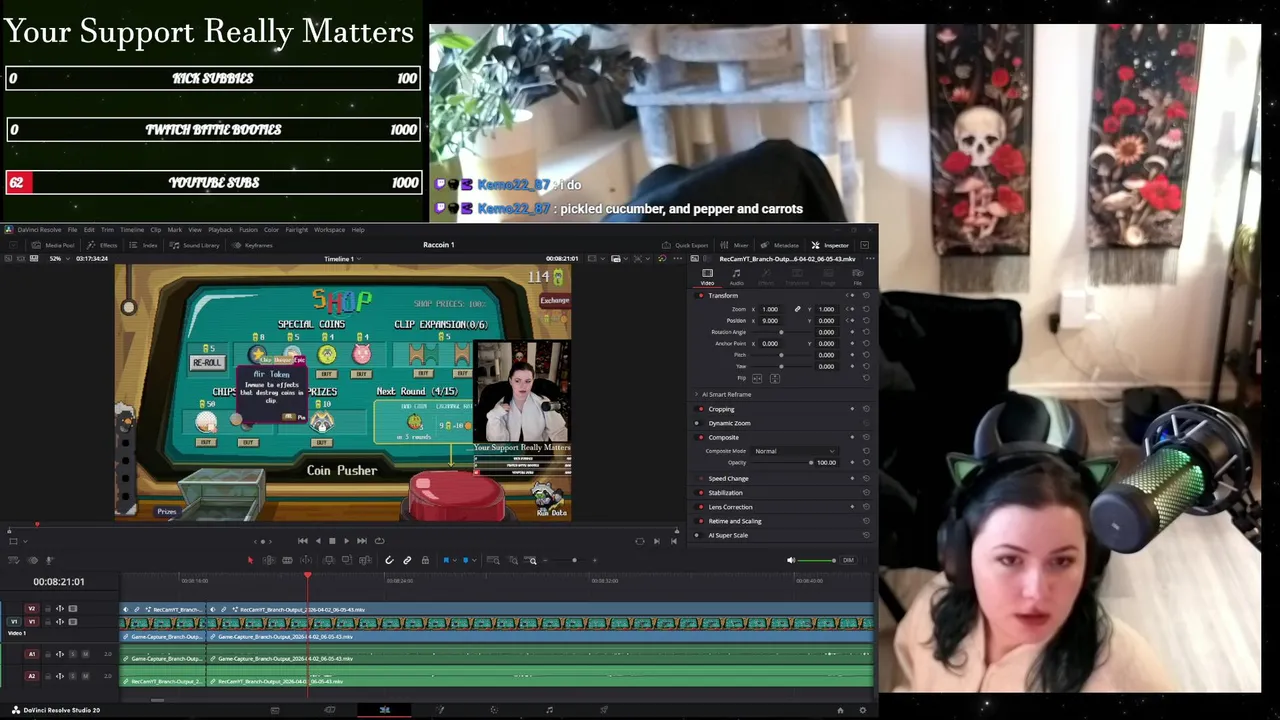The width and height of the screenshot is (1280, 720).
Task: Select the Selection Mode arrow tool
Action: pos(250,560)
